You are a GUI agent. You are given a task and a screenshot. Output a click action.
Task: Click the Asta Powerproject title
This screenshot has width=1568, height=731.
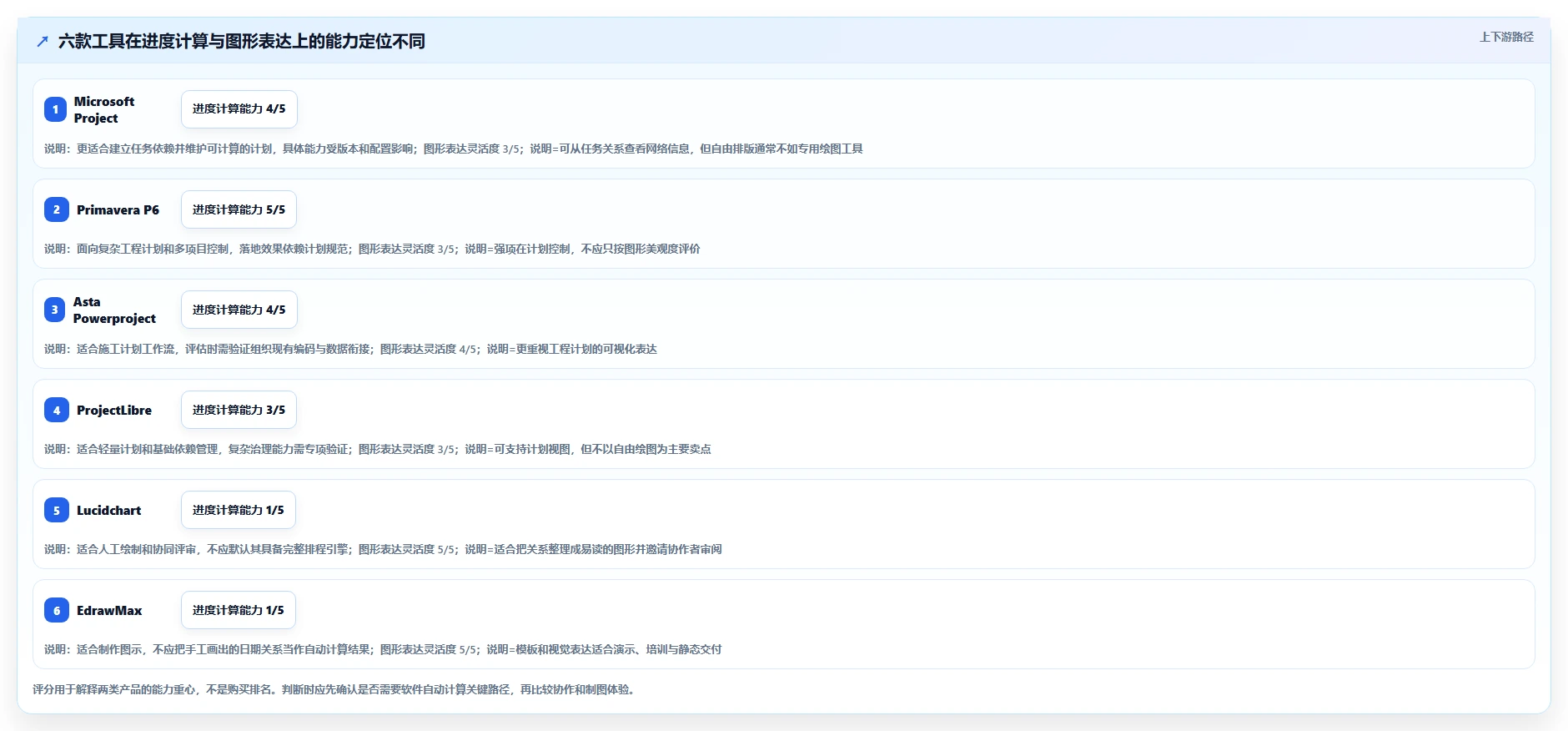[x=114, y=310]
